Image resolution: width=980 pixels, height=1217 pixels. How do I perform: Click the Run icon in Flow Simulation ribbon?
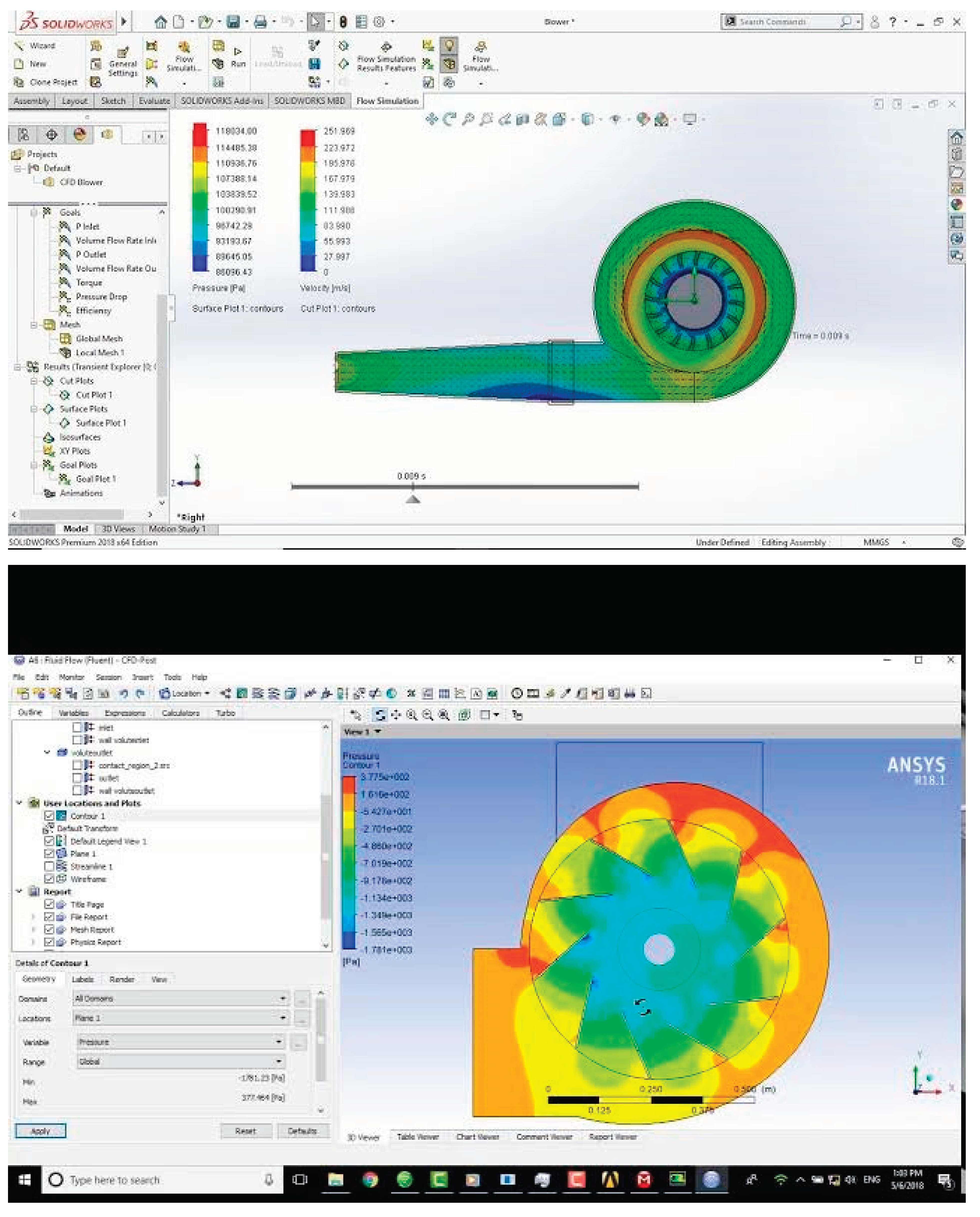coord(238,51)
